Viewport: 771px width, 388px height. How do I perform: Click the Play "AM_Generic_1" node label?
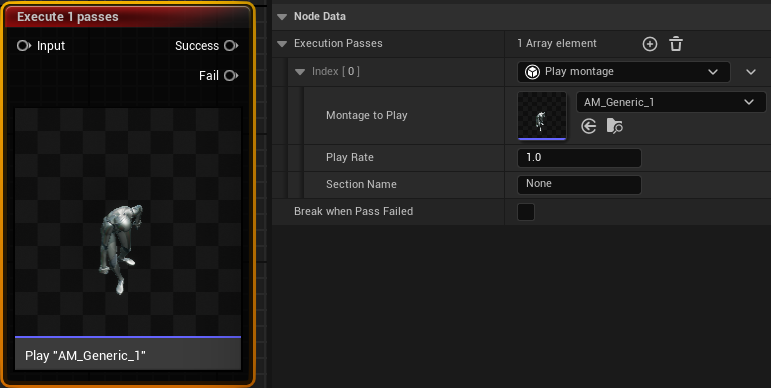[86, 355]
